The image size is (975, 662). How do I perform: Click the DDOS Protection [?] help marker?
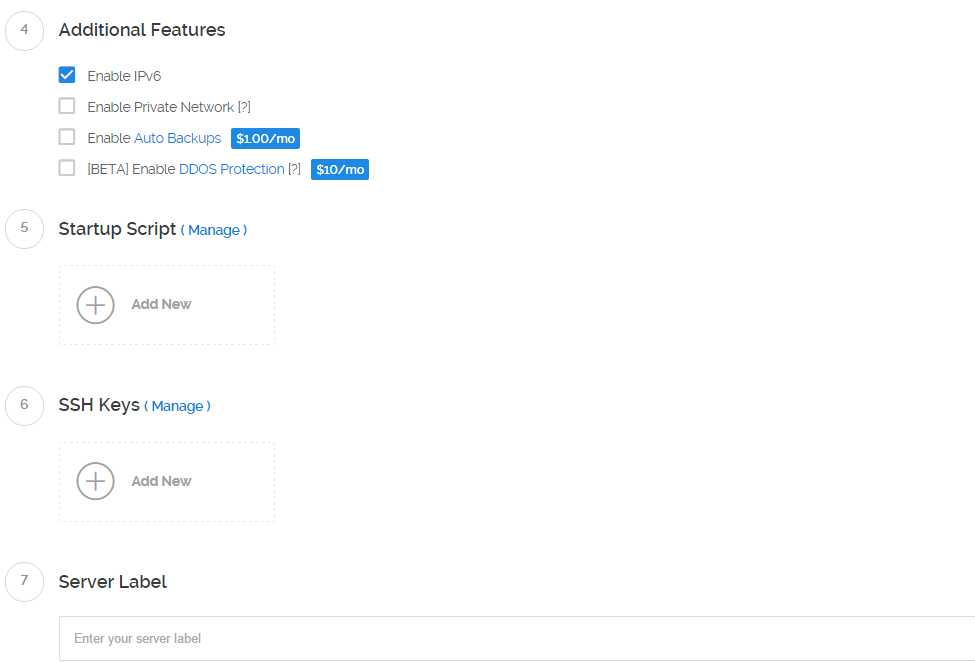pyautogui.click(x=294, y=169)
